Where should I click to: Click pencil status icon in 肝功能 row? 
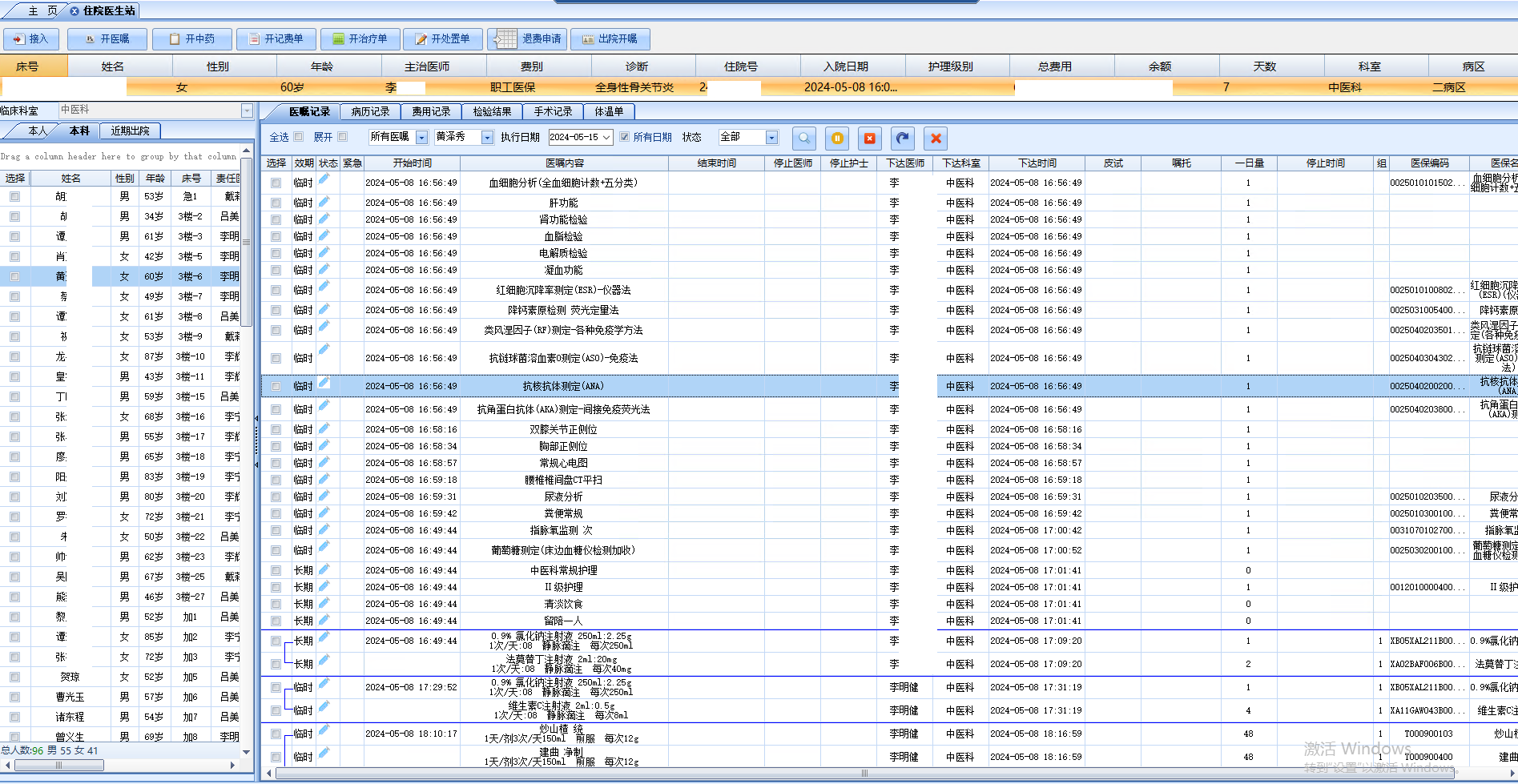(324, 201)
